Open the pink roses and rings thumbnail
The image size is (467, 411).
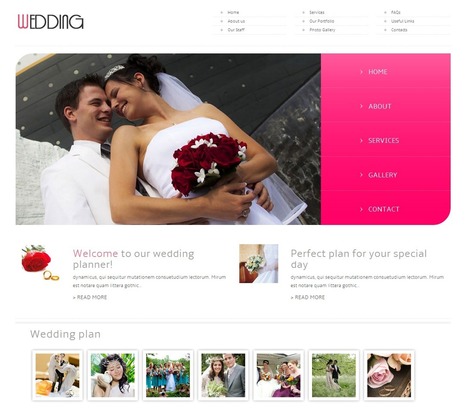[389, 375]
